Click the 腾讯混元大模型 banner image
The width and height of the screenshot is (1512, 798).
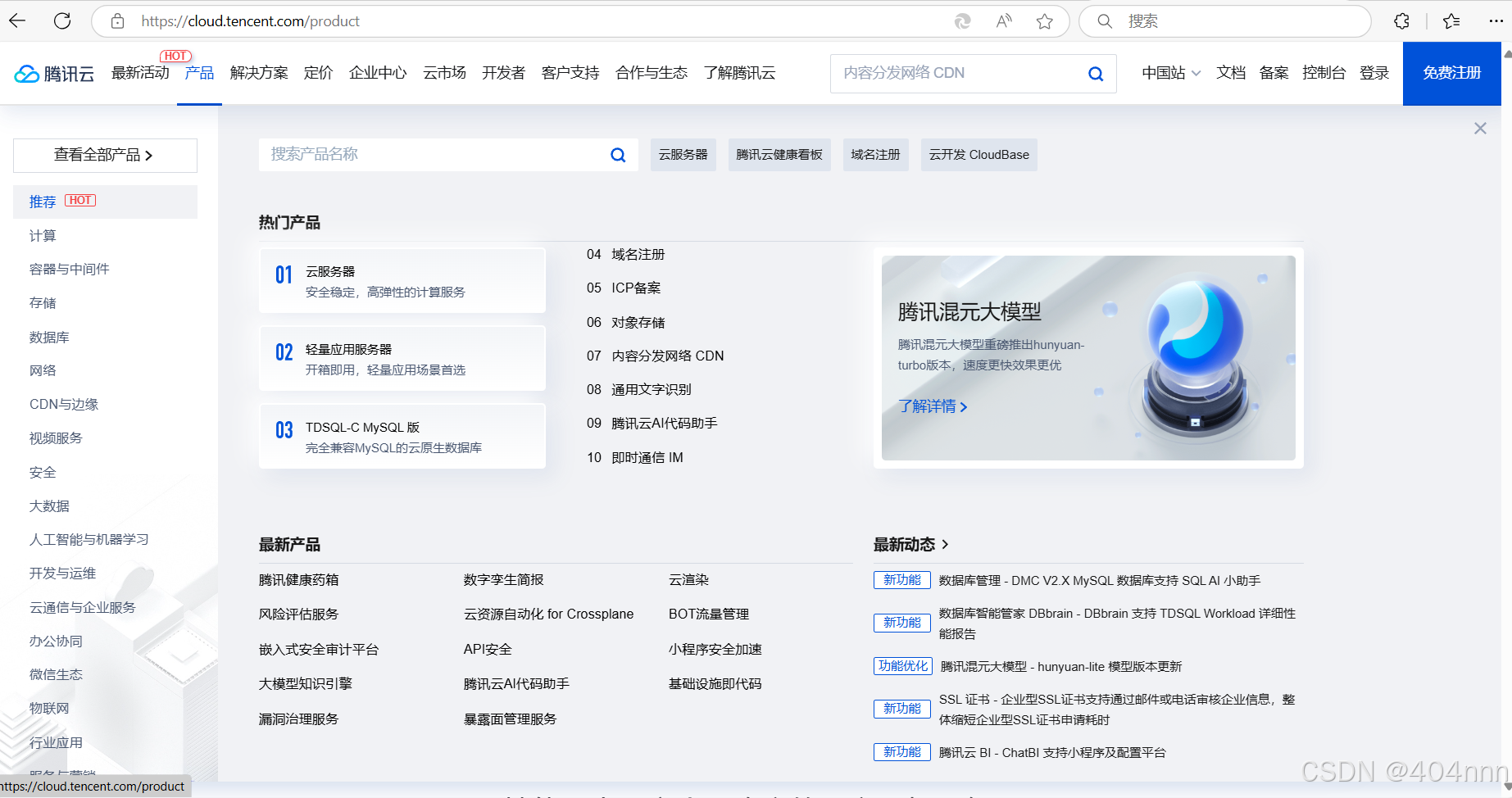(x=1088, y=358)
